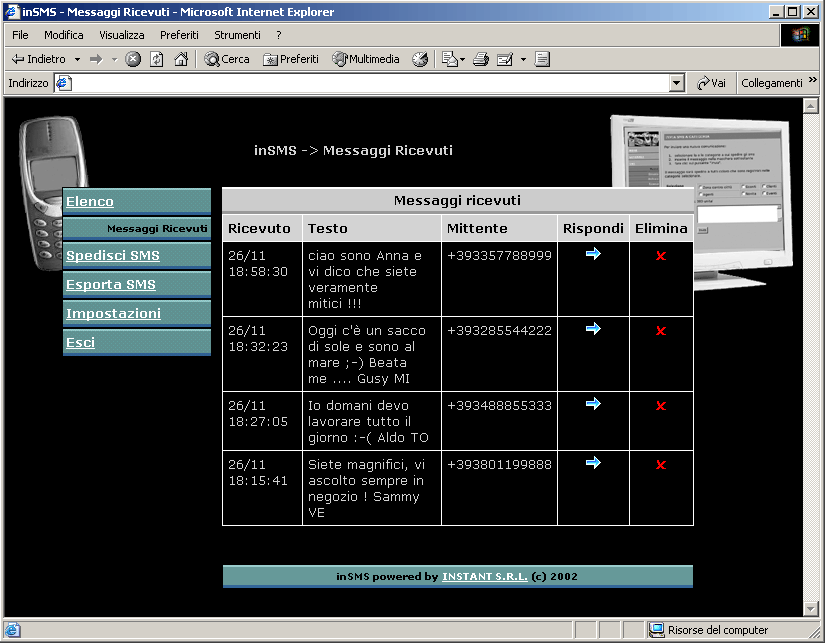This screenshot has height=643, width=825.
Task: Click the Discuss toolbar icon
Action: click(542, 59)
